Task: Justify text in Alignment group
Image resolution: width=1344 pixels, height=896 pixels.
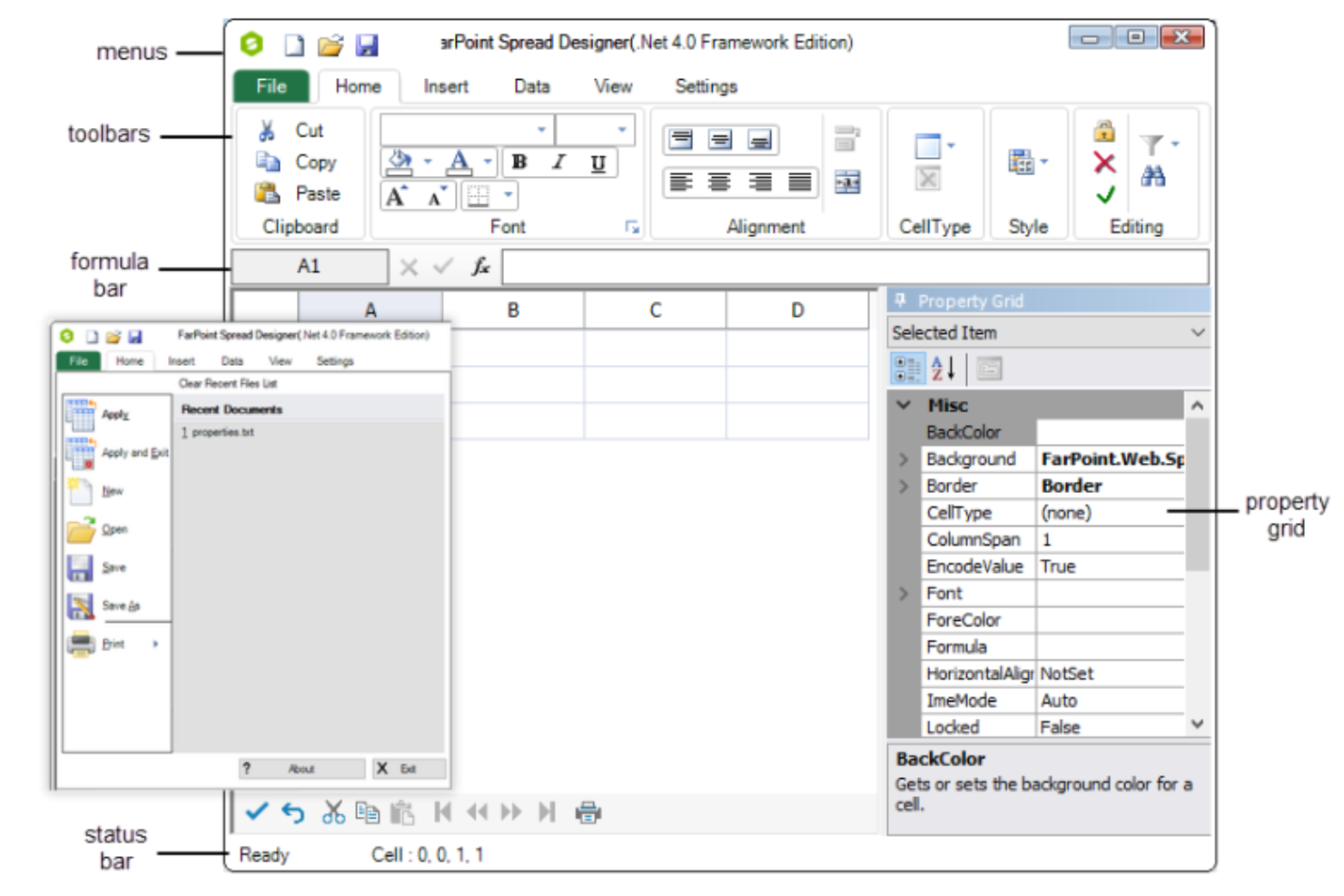Action: [800, 182]
